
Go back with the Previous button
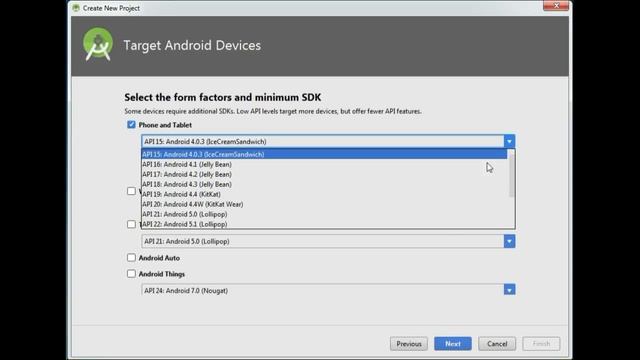tap(409, 344)
